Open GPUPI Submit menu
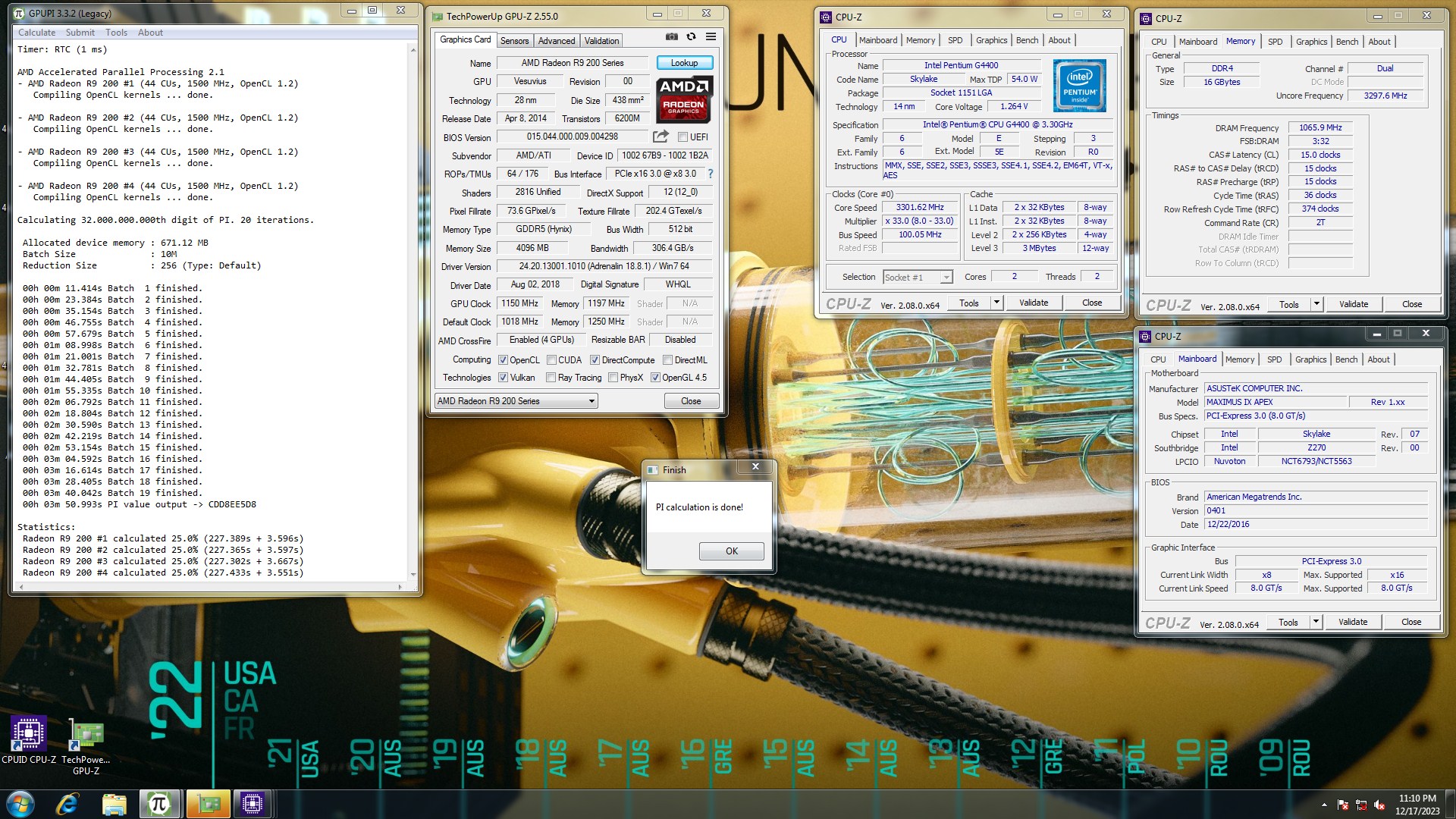Screen dimensions: 1456x819 click(x=80, y=33)
